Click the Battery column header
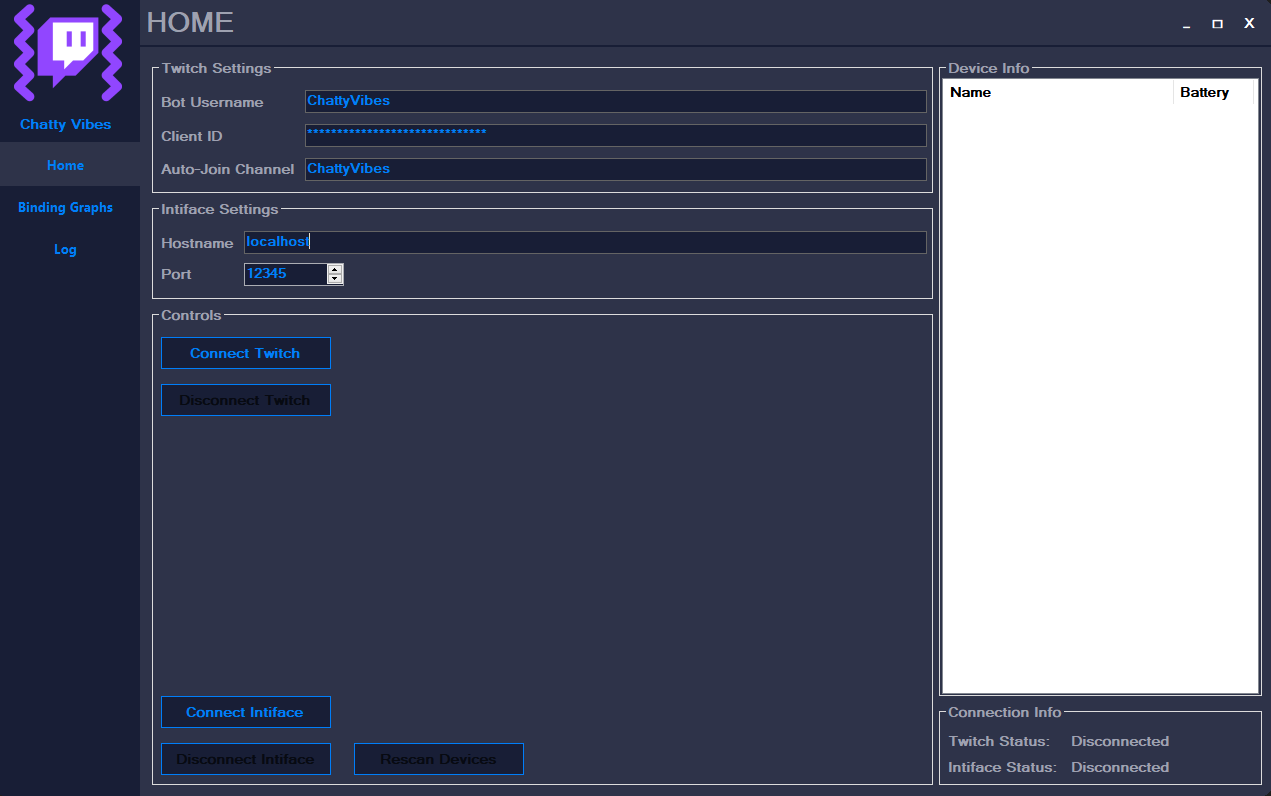 (x=1213, y=92)
